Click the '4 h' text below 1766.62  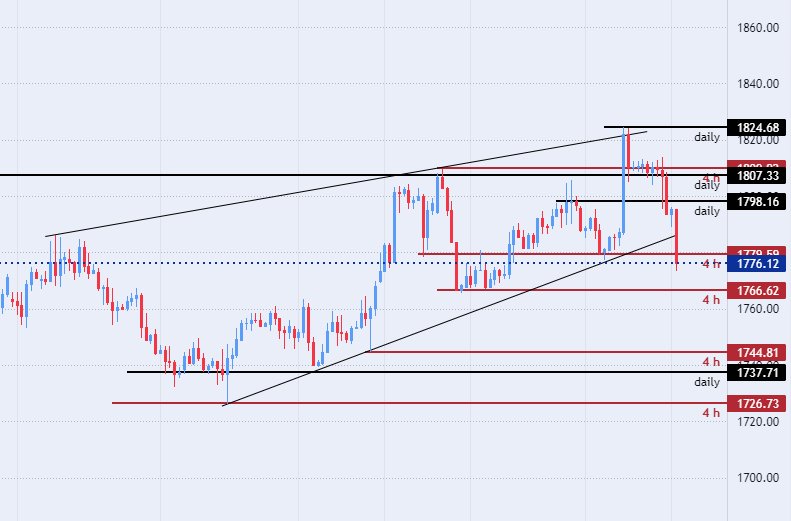coord(711,299)
